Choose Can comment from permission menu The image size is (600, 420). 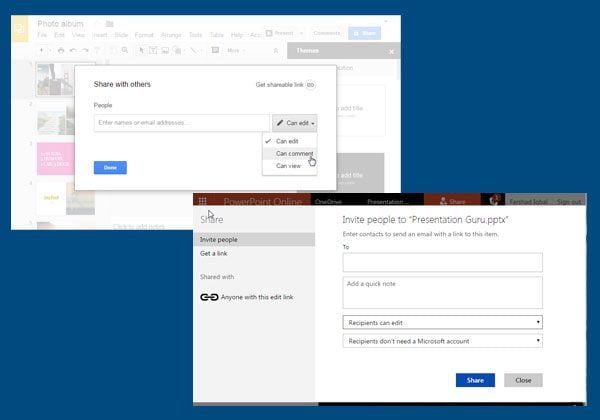coord(290,153)
